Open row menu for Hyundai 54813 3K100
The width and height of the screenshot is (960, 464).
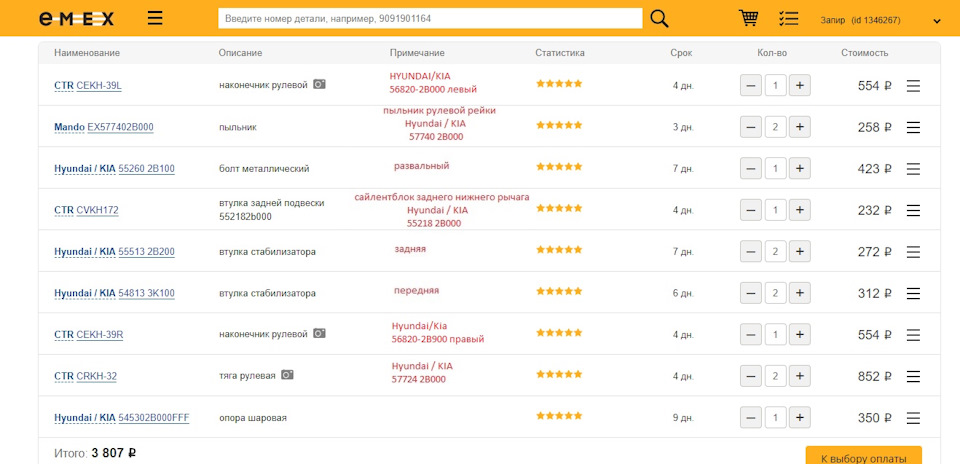(913, 294)
